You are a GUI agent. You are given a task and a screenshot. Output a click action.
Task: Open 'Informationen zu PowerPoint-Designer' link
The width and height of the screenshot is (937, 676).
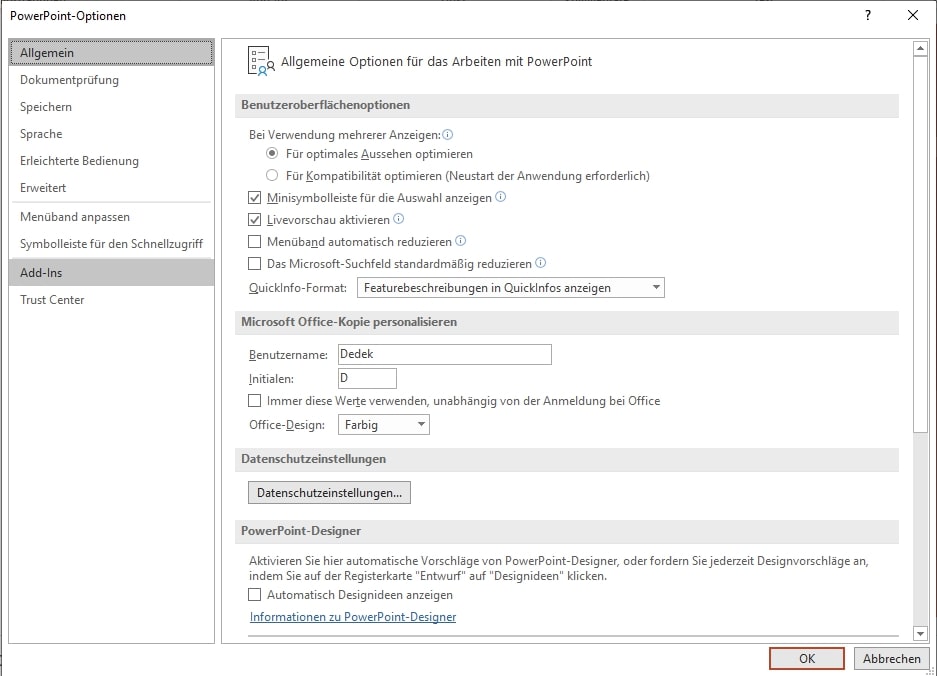pyautogui.click(x=352, y=617)
